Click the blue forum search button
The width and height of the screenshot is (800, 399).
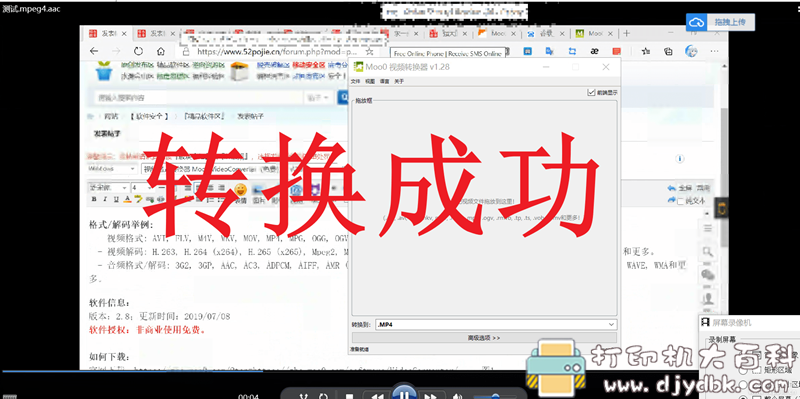[x=343, y=97]
